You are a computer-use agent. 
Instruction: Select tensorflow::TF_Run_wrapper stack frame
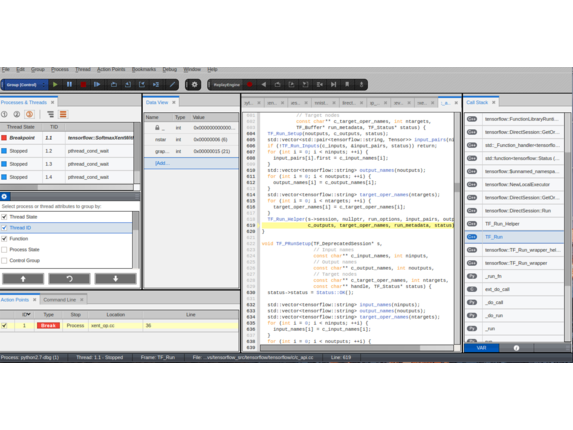[514, 263]
